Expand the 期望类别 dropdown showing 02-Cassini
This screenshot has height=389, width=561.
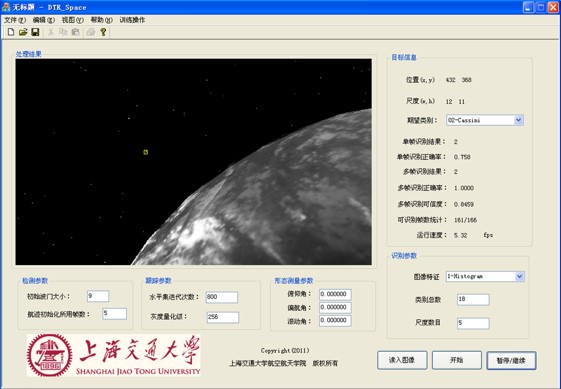pos(518,120)
